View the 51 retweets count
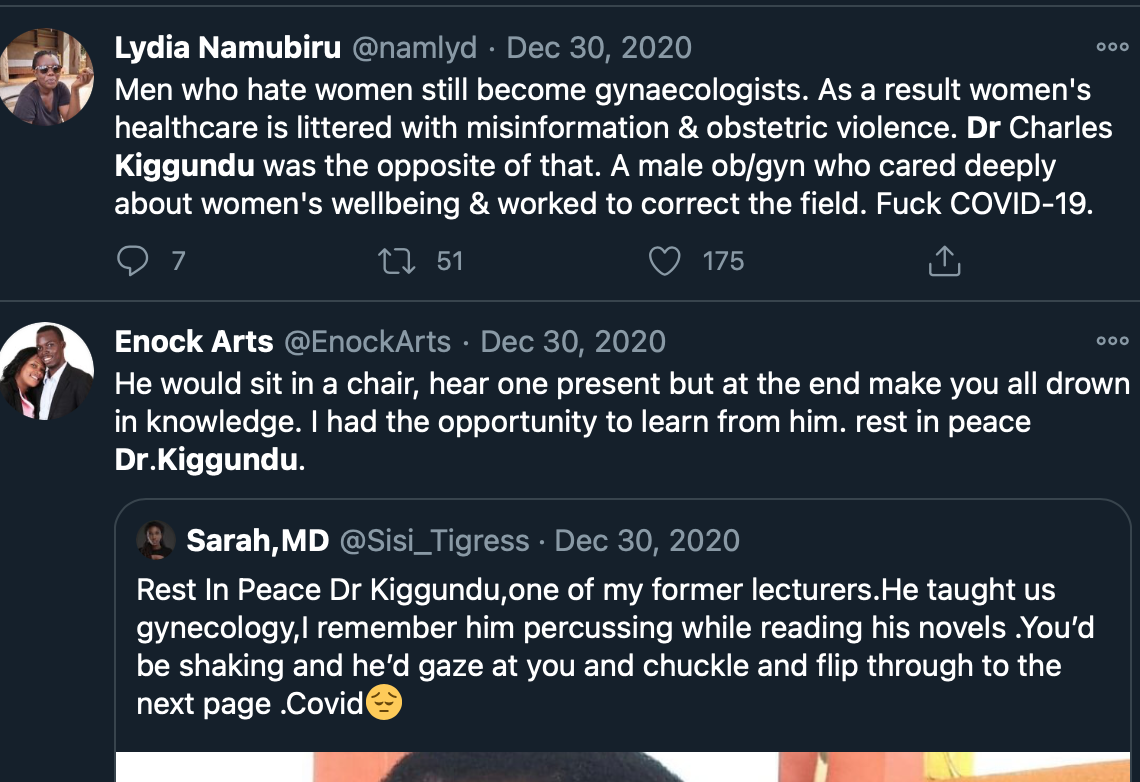The height and width of the screenshot is (782, 1140). [450, 261]
